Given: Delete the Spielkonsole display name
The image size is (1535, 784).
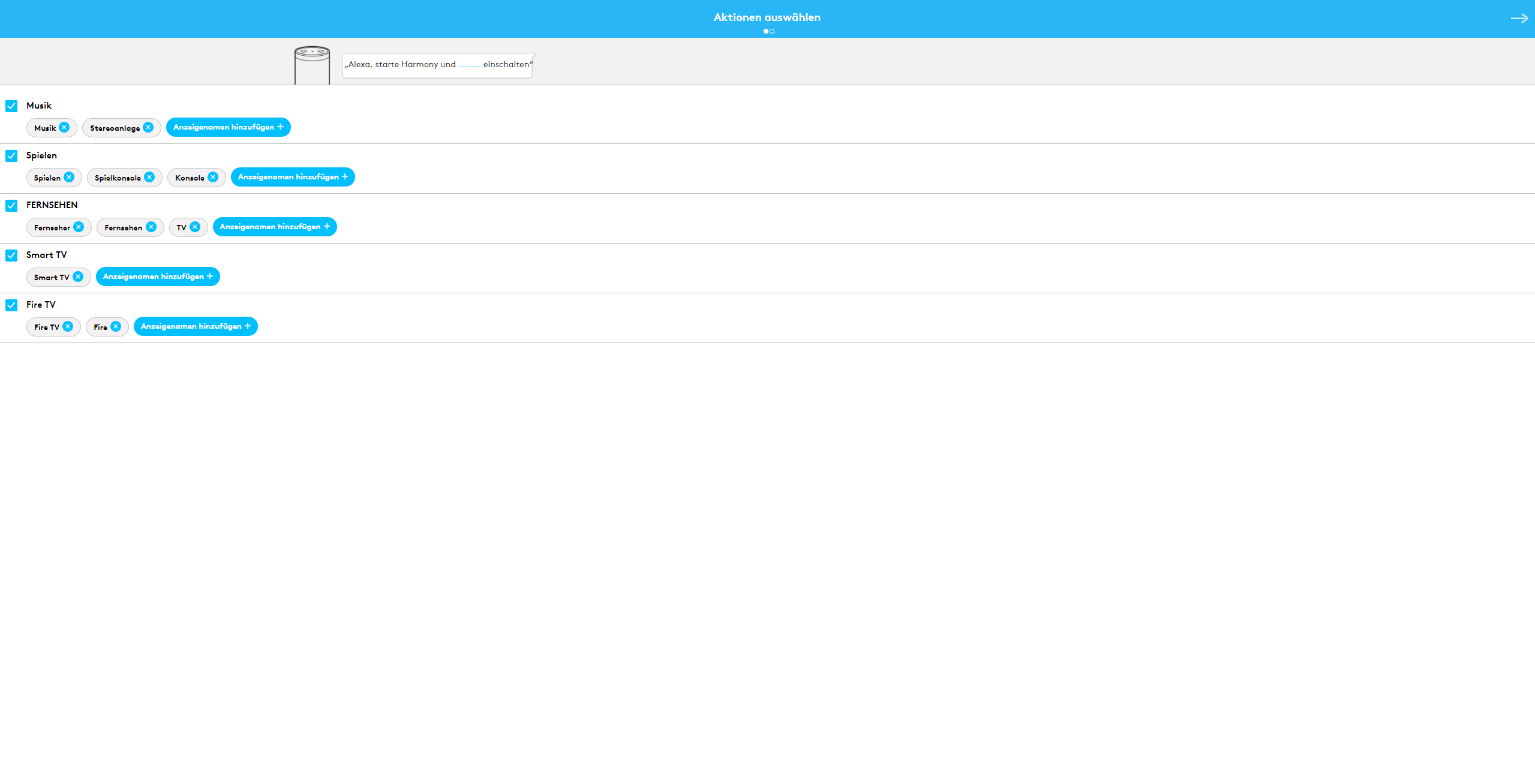Looking at the screenshot, I should 149,177.
